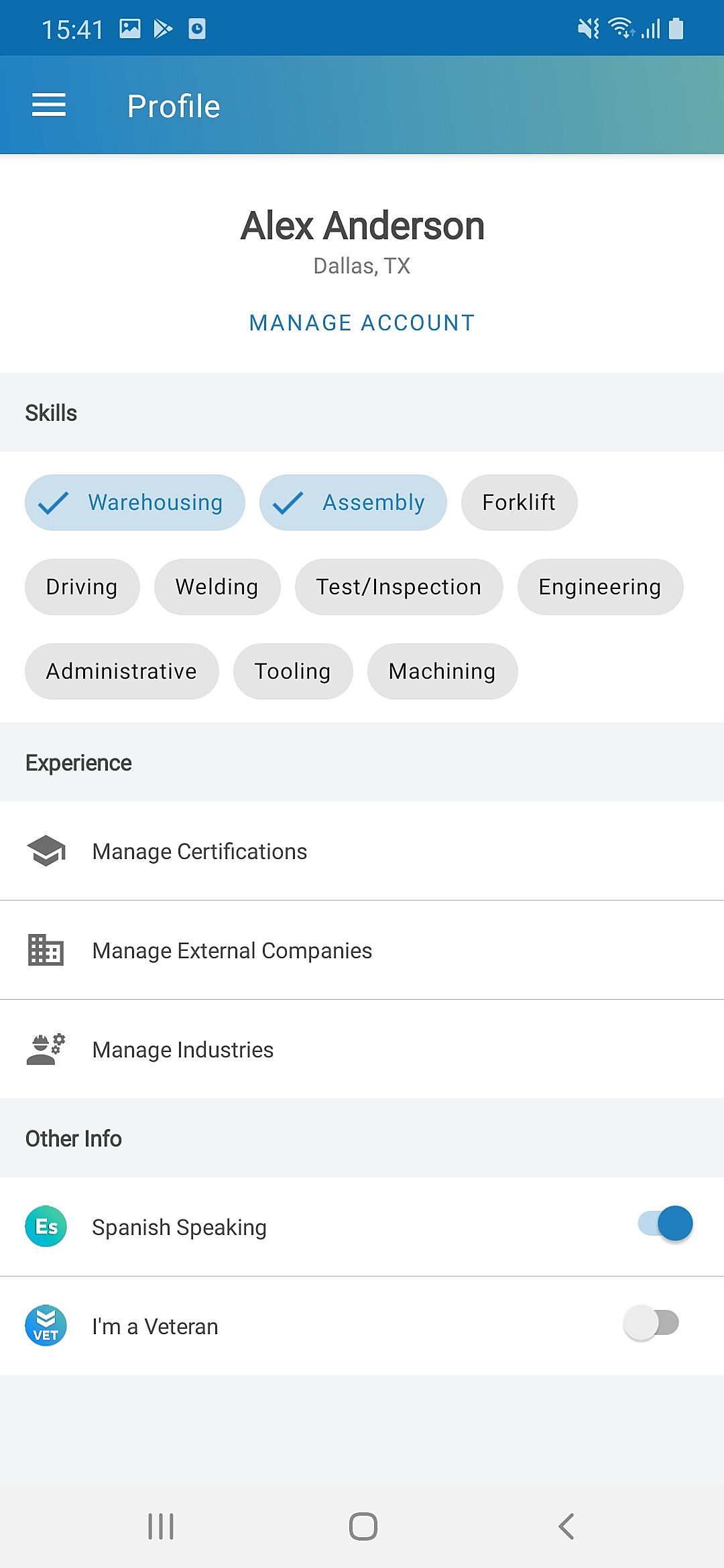Tap the MANAGE ACCOUNT link
724x1568 pixels.
point(362,323)
